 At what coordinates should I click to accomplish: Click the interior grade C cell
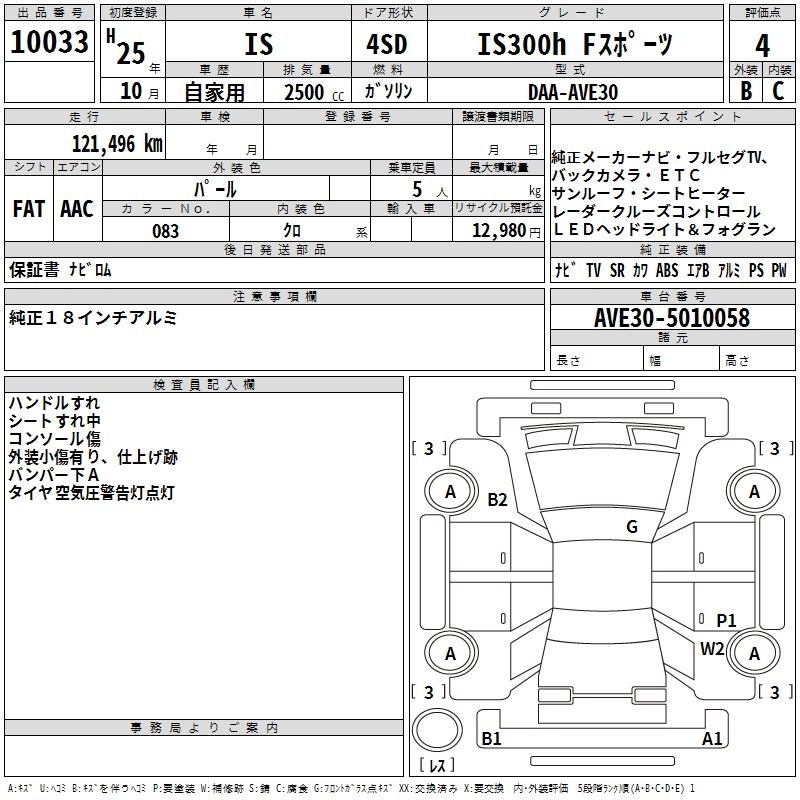[778, 90]
